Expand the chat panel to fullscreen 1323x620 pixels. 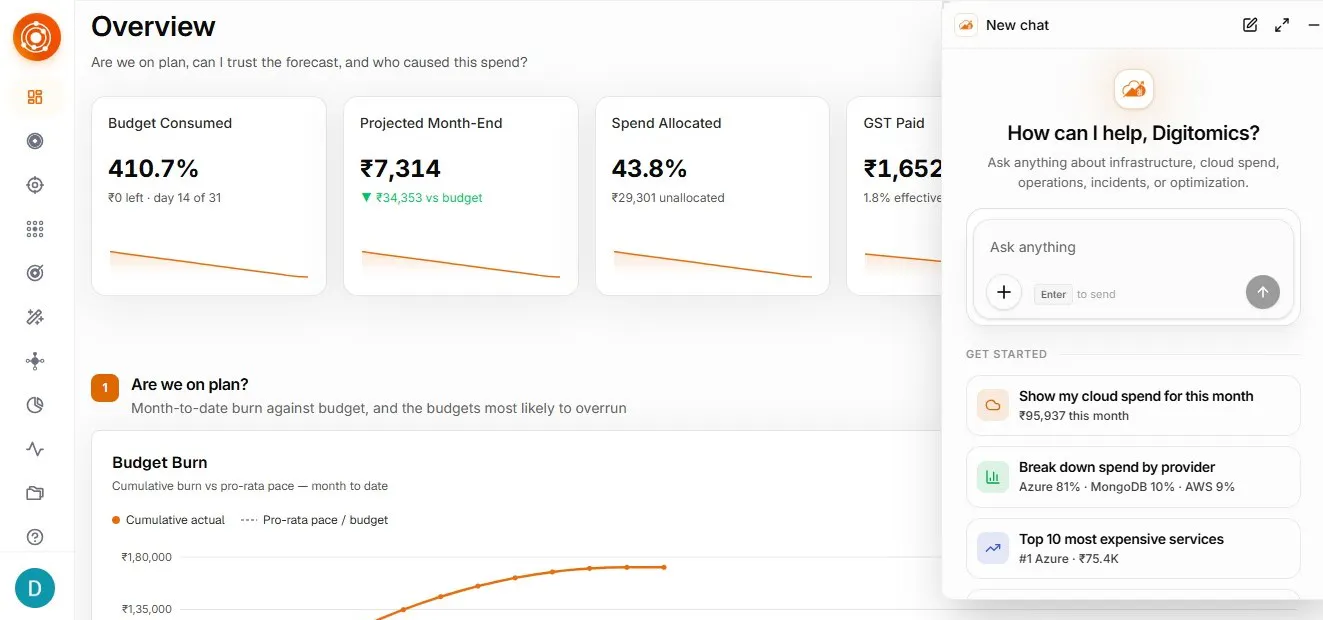pyautogui.click(x=1282, y=25)
